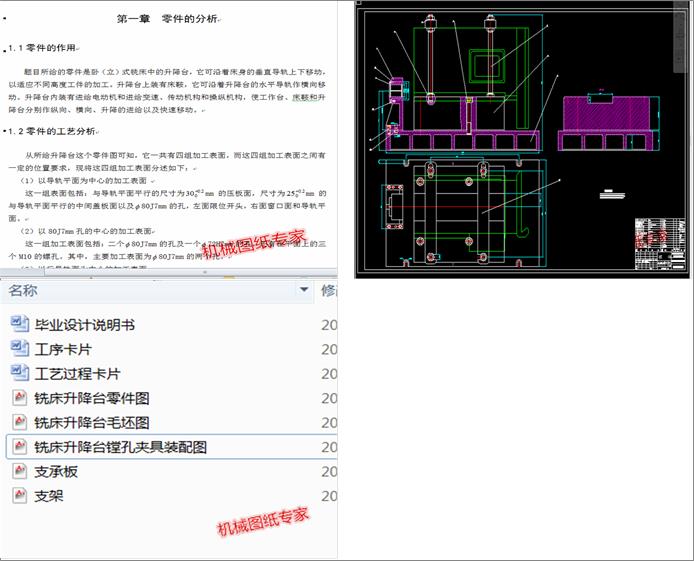Select the file 支架

point(49,496)
